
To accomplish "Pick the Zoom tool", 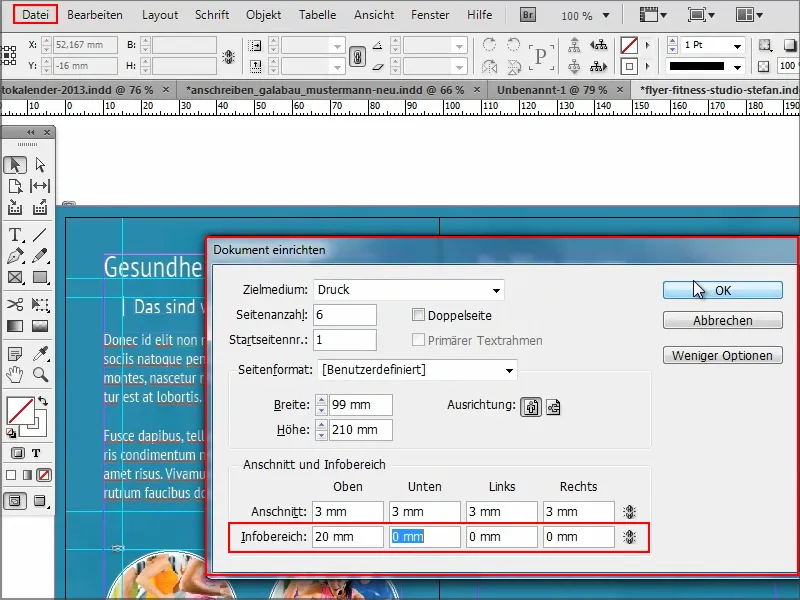I will point(40,374).
